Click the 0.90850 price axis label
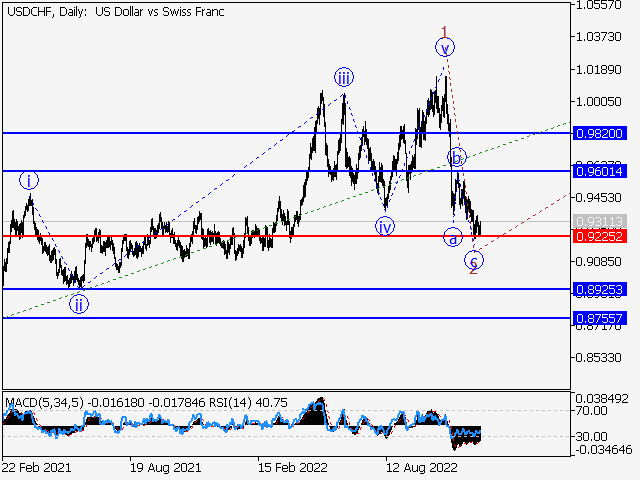Screen dimensions: 640x480 [x=598, y=261]
